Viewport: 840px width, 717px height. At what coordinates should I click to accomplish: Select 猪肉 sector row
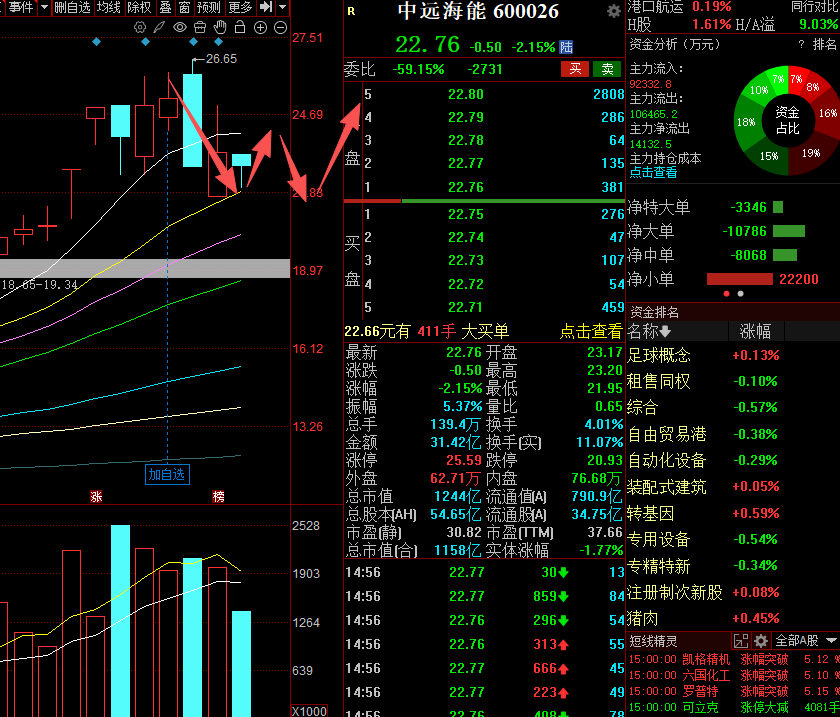click(x=732, y=619)
